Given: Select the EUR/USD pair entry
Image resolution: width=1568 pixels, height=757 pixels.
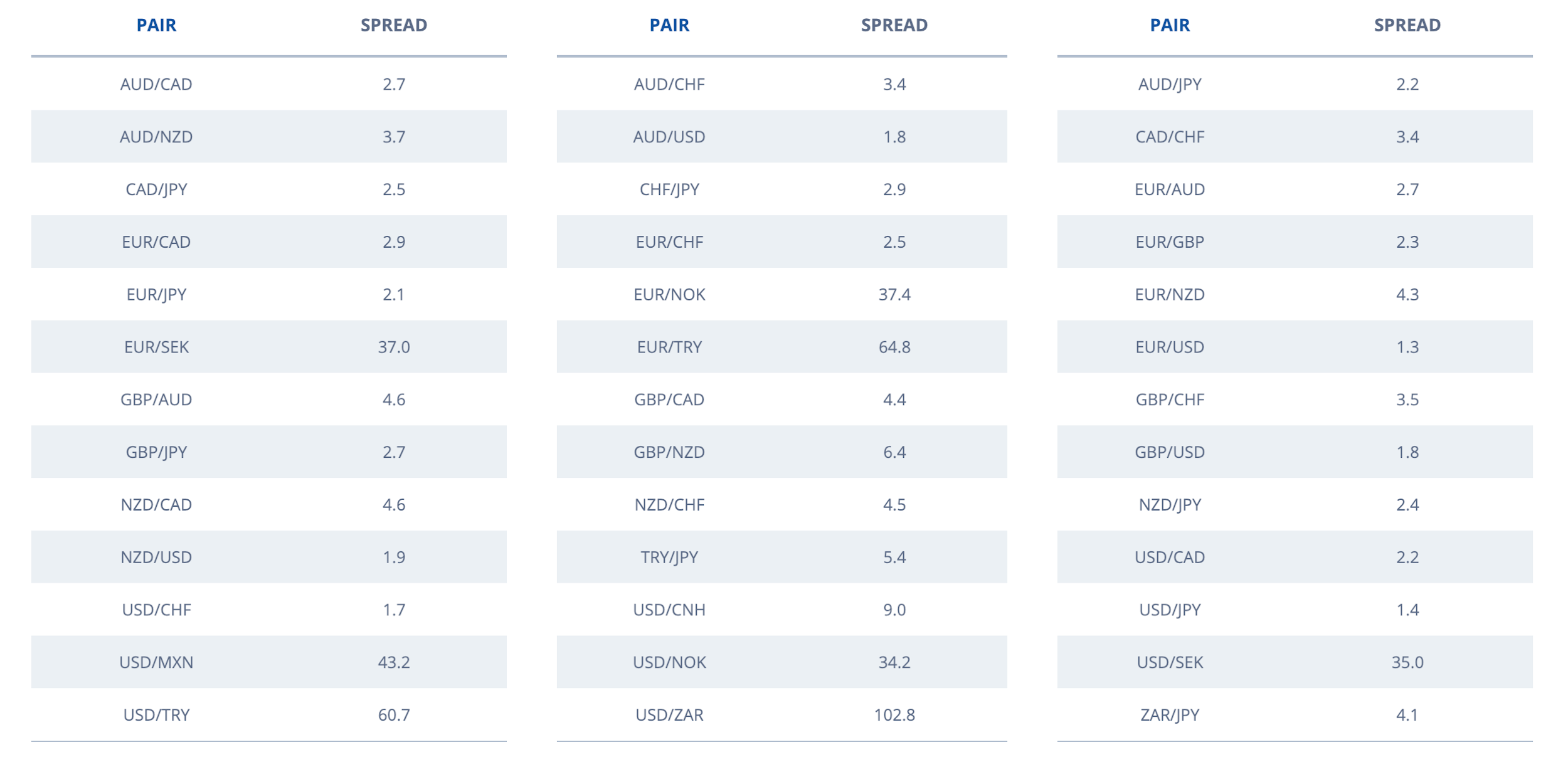Looking at the screenshot, I should point(1170,347).
